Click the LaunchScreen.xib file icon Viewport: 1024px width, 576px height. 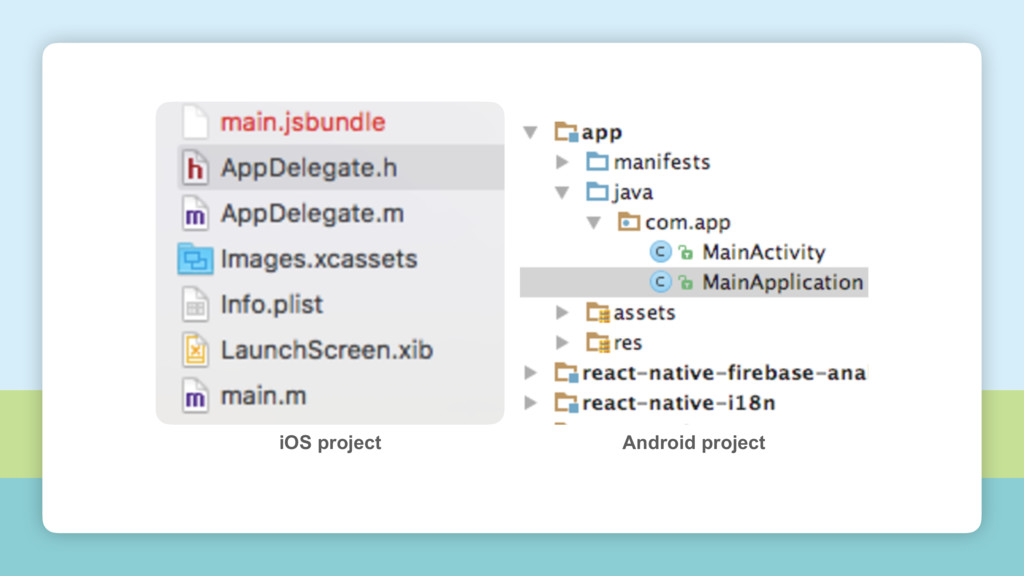tap(195, 350)
